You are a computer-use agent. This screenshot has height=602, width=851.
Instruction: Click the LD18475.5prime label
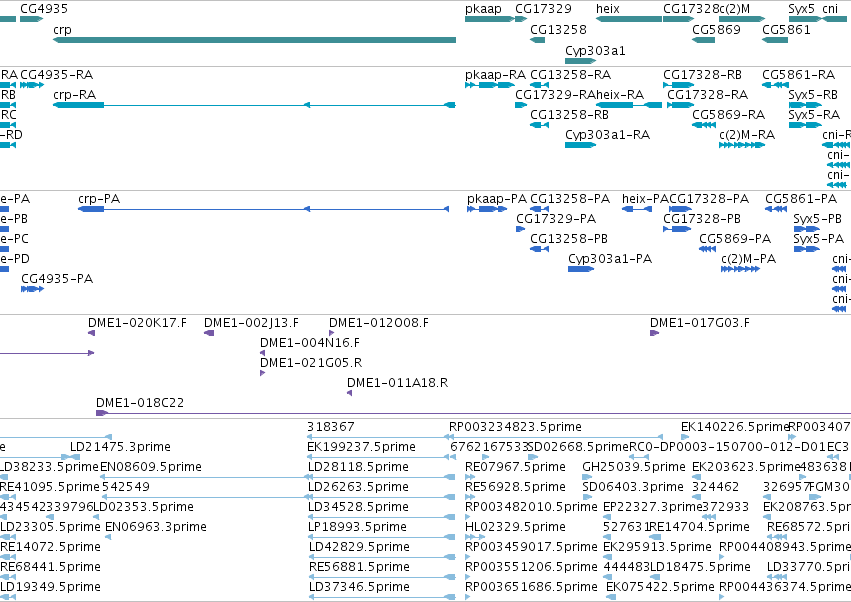[x=700, y=567]
